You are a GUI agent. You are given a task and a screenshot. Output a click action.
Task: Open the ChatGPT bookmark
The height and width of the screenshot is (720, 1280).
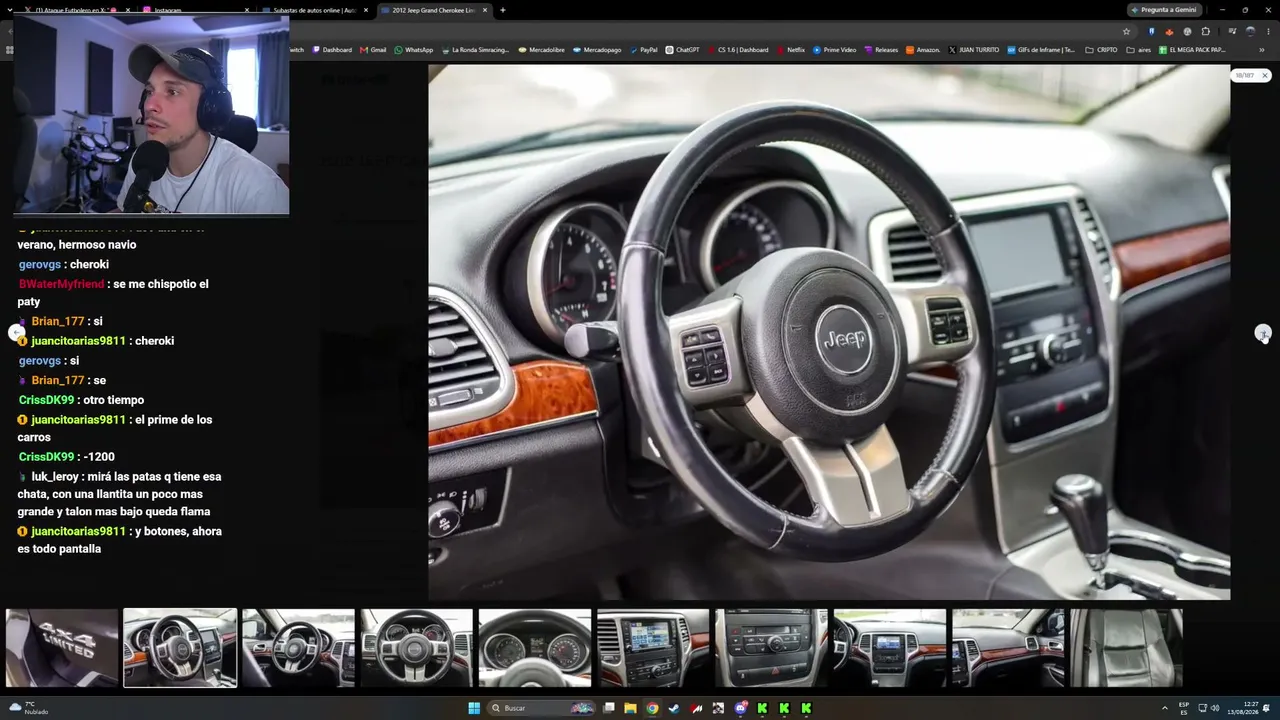682,50
